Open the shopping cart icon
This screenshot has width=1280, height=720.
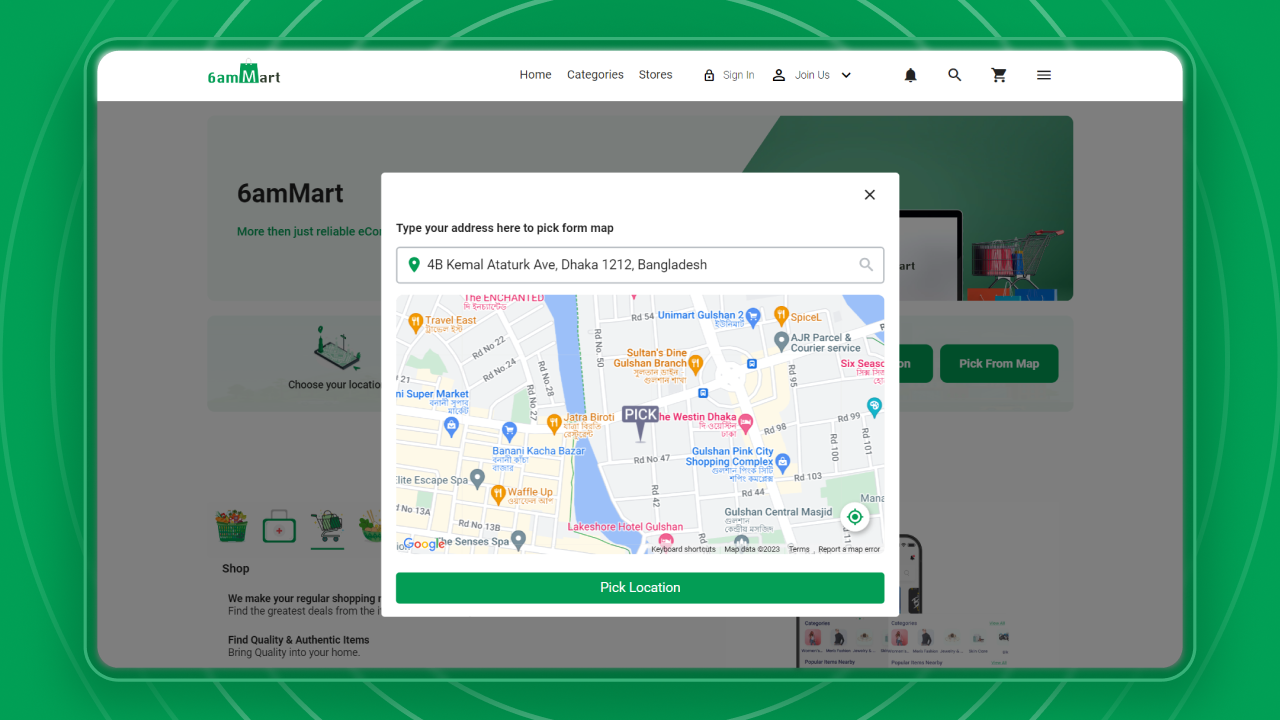point(999,75)
